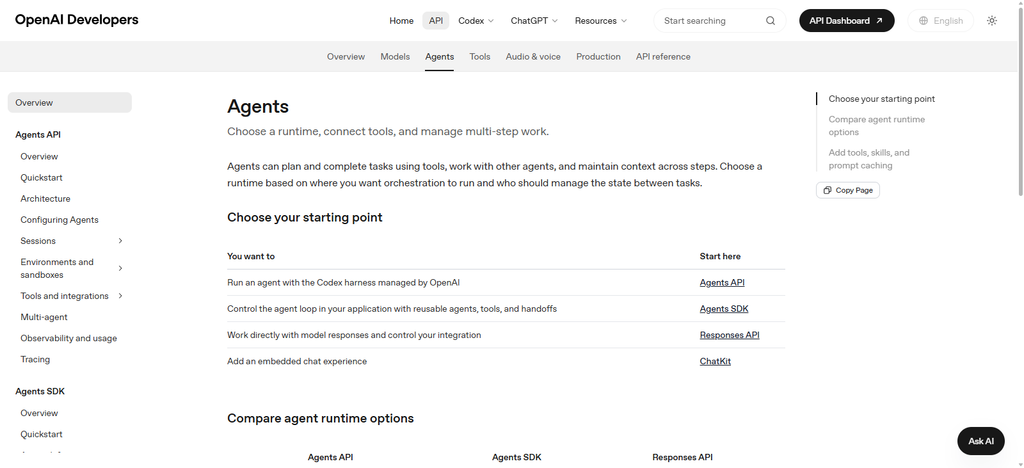This screenshot has height=468, width=1024.
Task: Jump to Add tools, skills, prompt caching
Action: coord(869,159)
